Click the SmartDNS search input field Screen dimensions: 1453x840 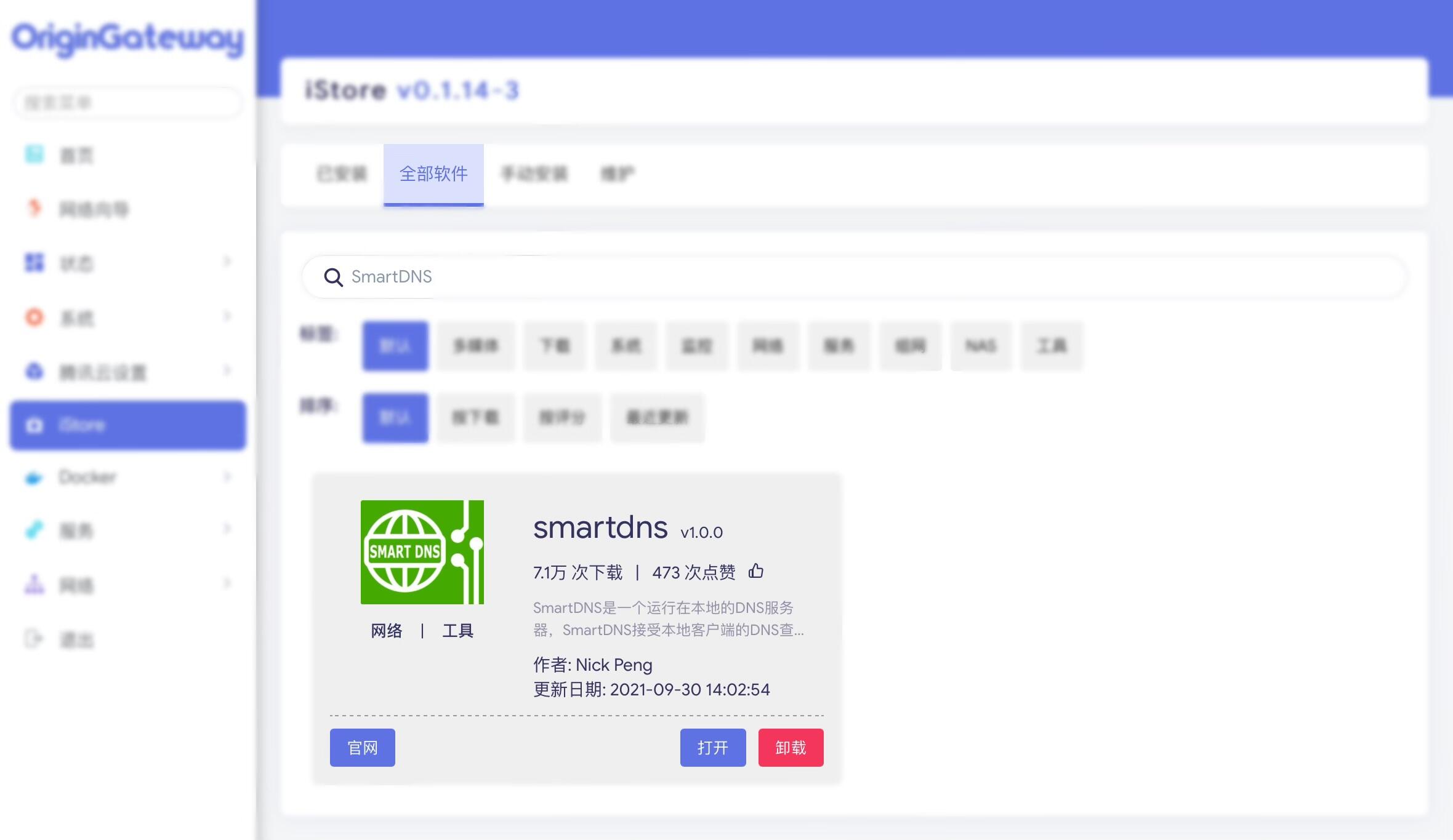tap(855, 277)
